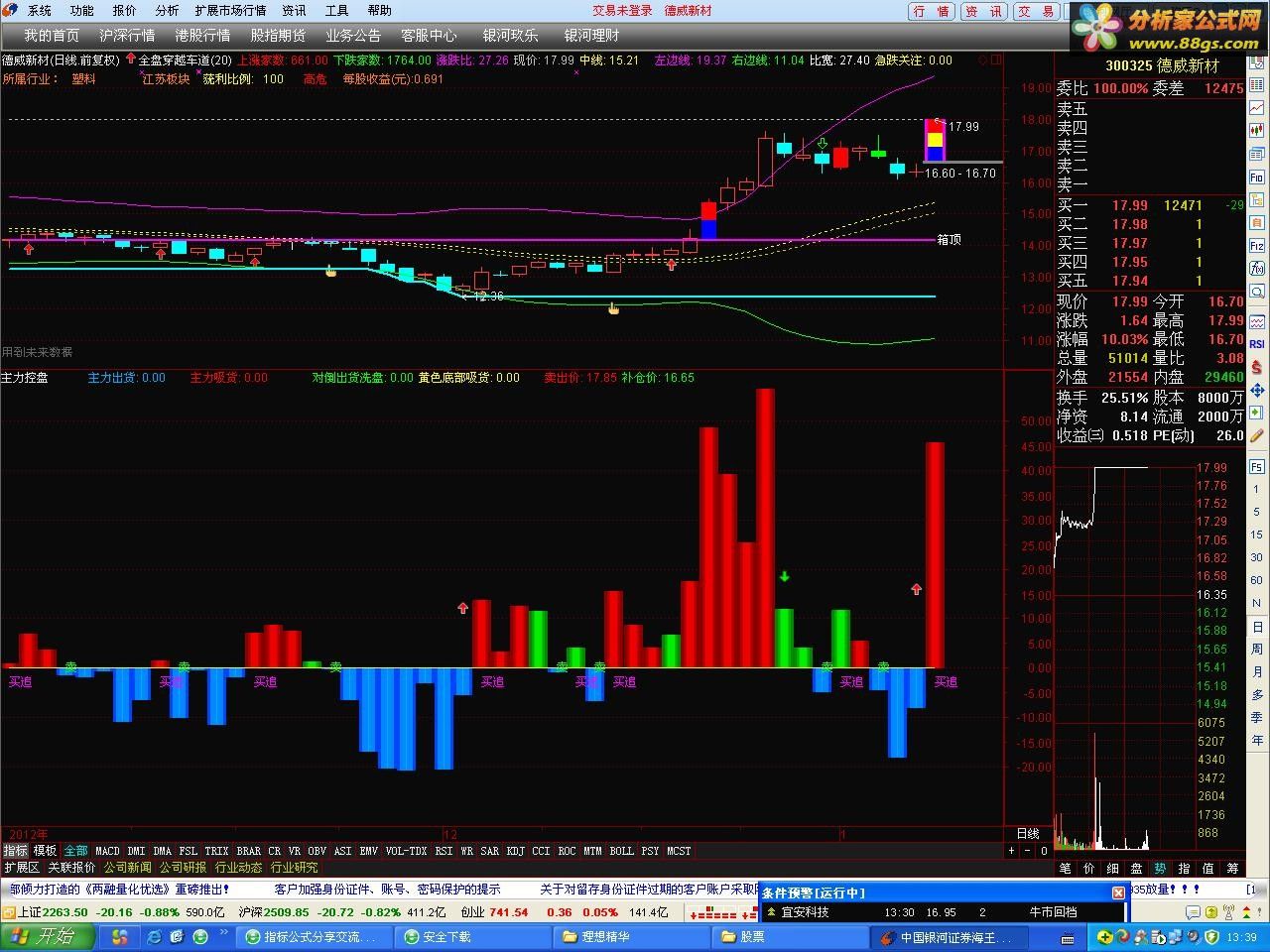
Task: Click the Fiz icon in right toolbar
Action: click(1257, 245)
